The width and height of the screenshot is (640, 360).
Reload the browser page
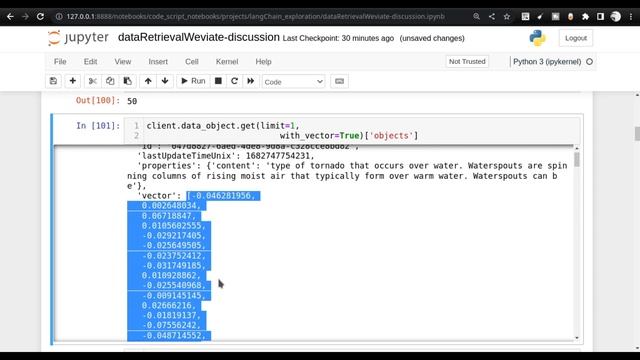[40, 16]
